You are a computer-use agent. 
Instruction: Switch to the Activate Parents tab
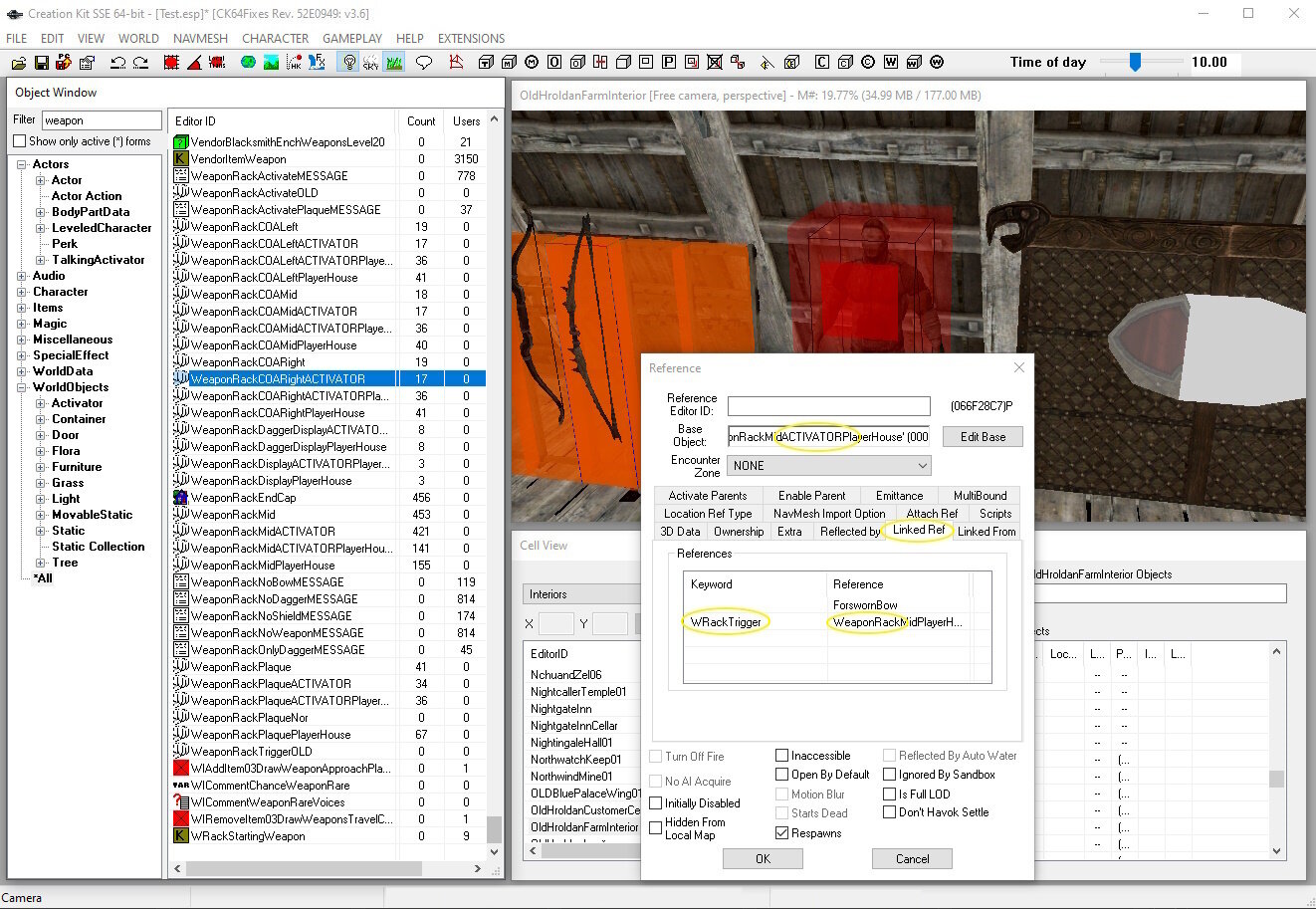(x=708, y=496)
